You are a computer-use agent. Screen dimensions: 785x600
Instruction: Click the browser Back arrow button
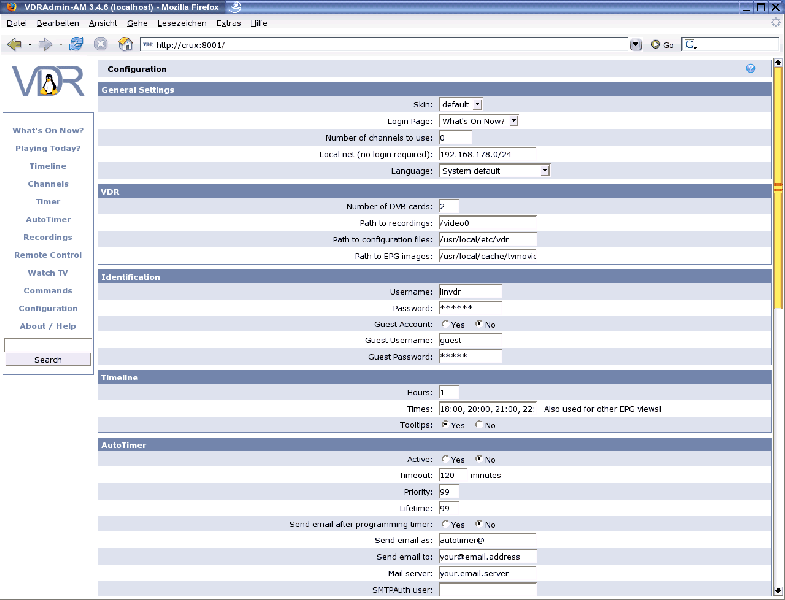click(14, 44)
